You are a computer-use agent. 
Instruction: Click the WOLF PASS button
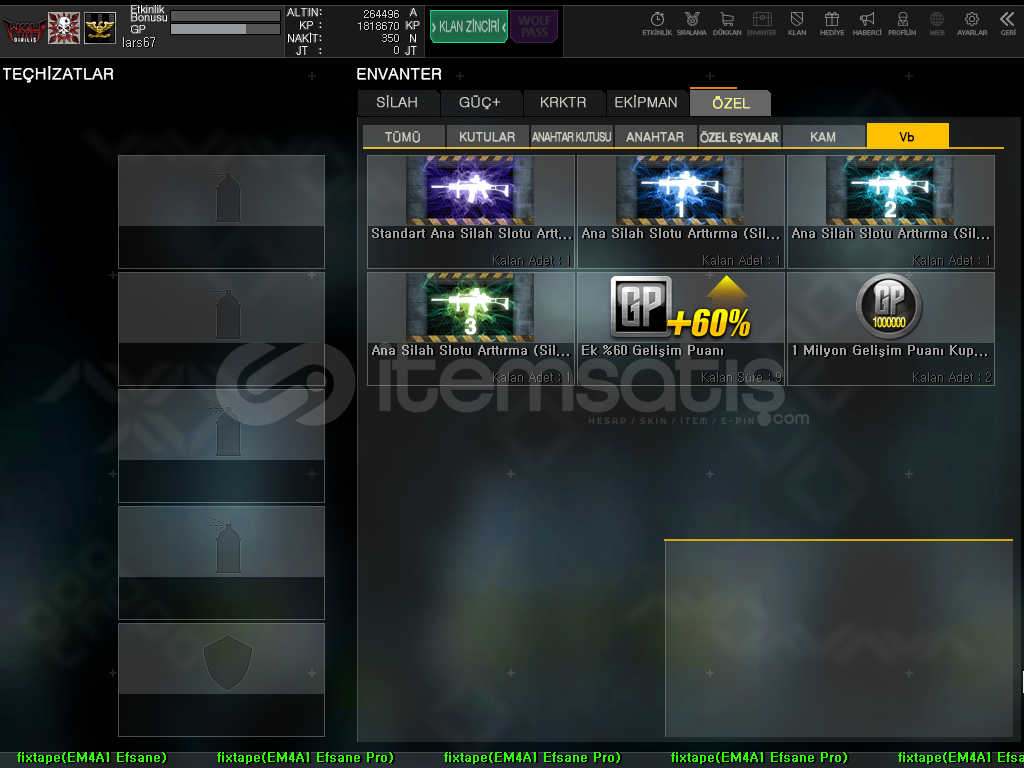[x=534, y=27]
